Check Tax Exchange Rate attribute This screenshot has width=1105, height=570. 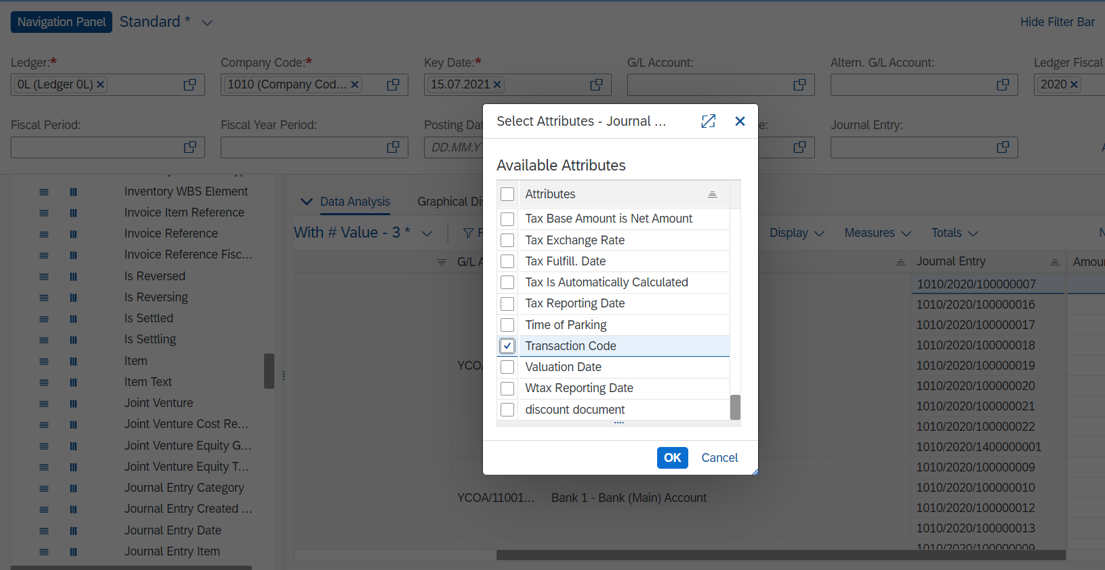pyautogui.click(x=507, y=240)
